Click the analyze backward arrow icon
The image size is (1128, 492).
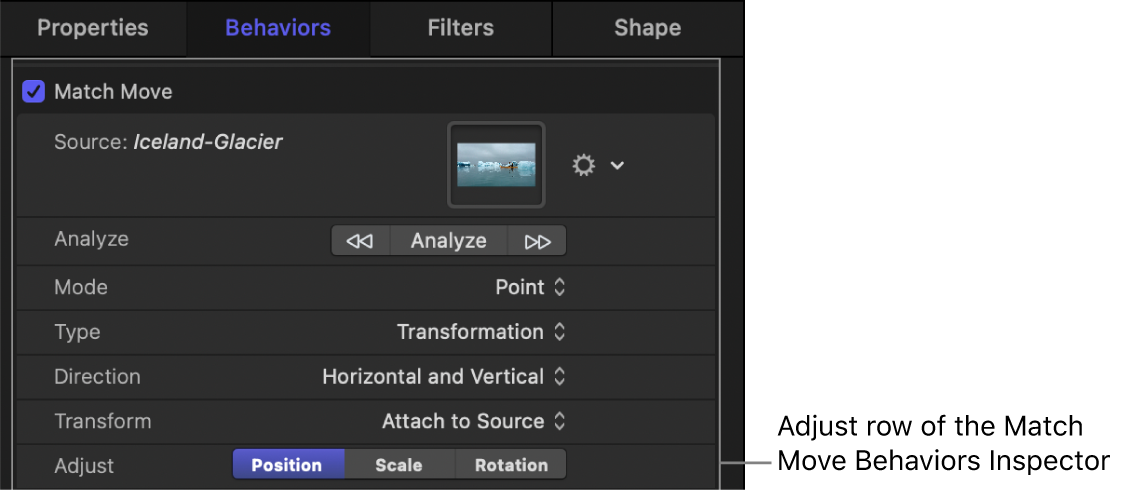point(360,241)
